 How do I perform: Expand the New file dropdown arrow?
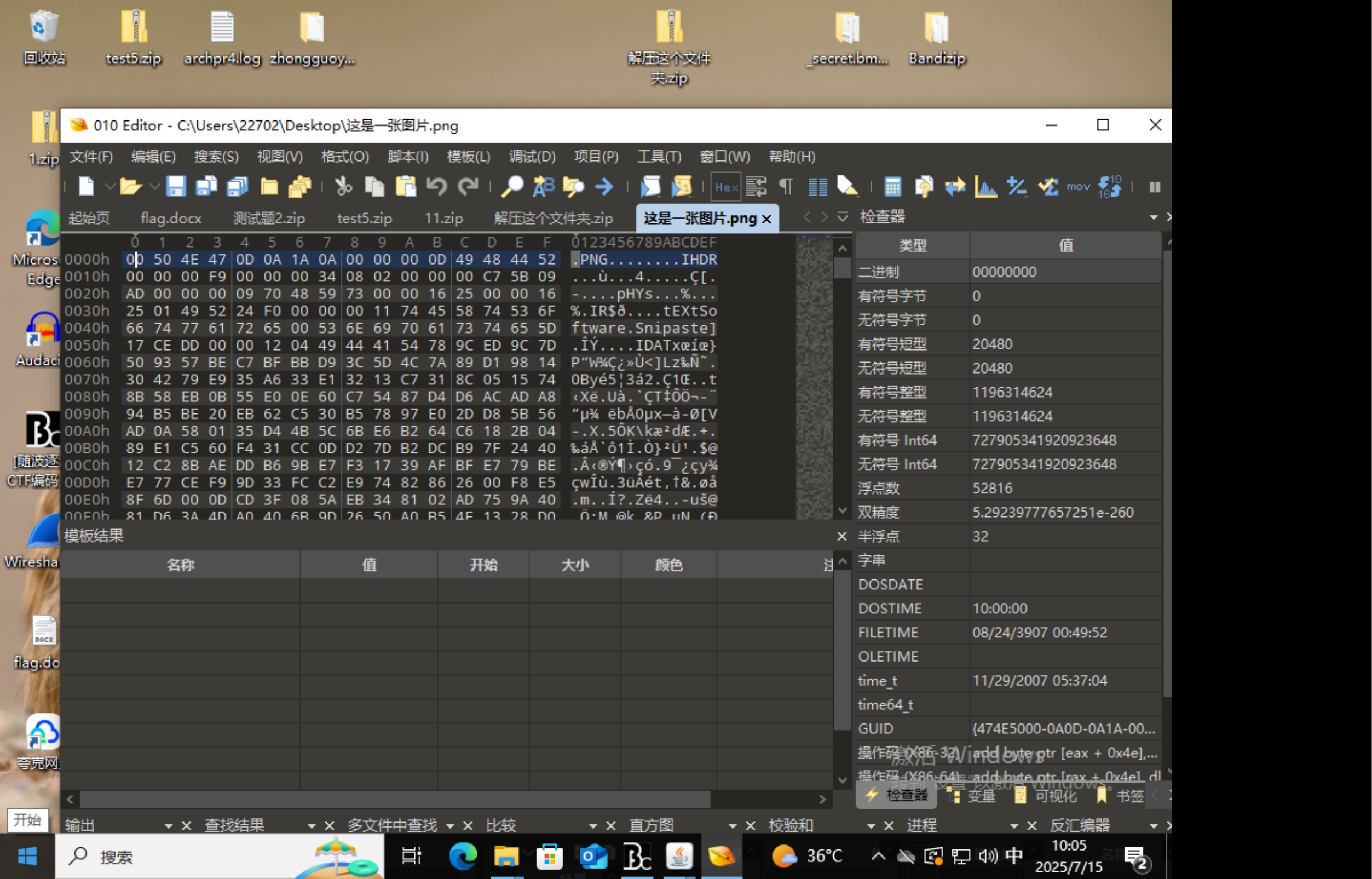[x=109, y=187]
